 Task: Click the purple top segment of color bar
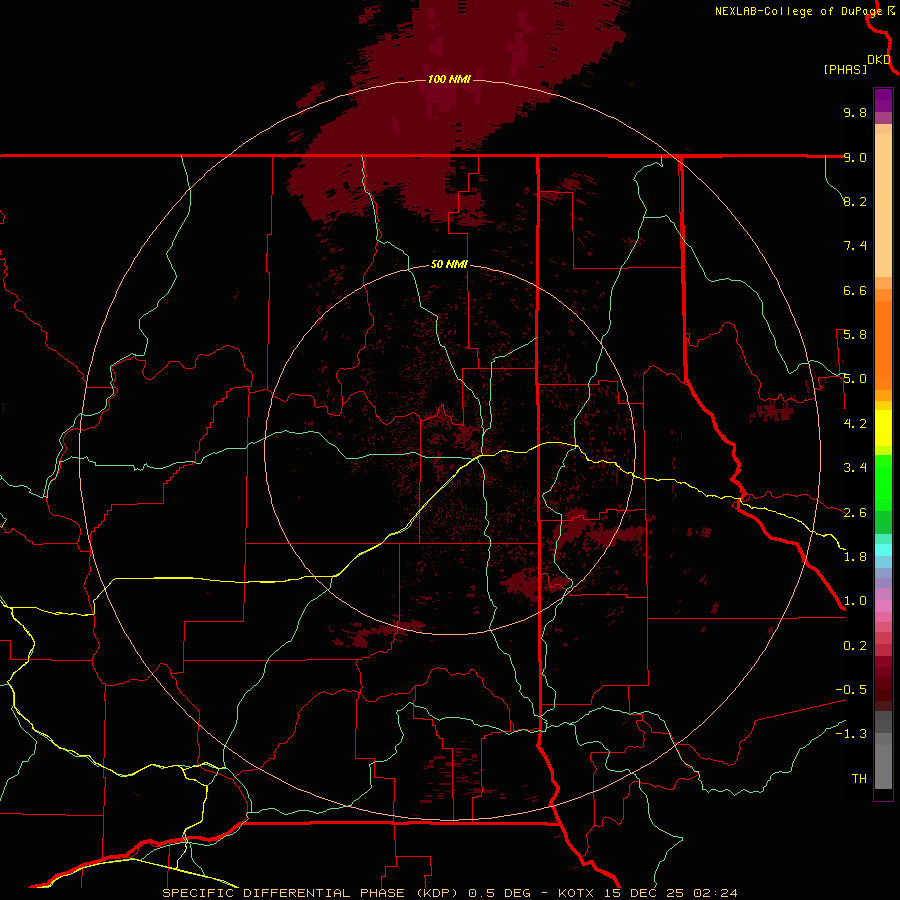pos(883,100)
